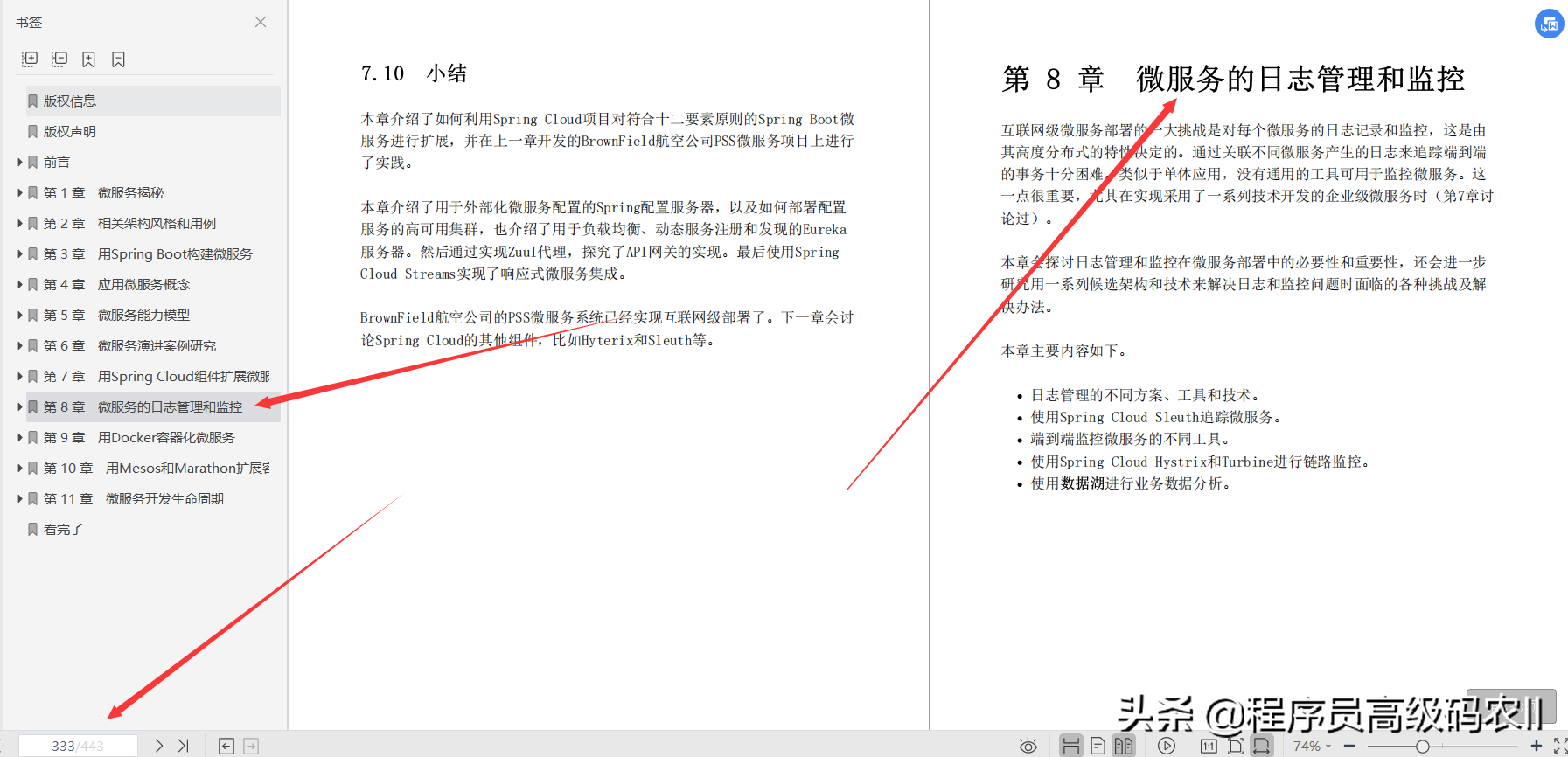Open 第 1 章 微服务揭秘
Image resolution: width=1568 pixels, height=757 pixels.
tap(103, 192)
